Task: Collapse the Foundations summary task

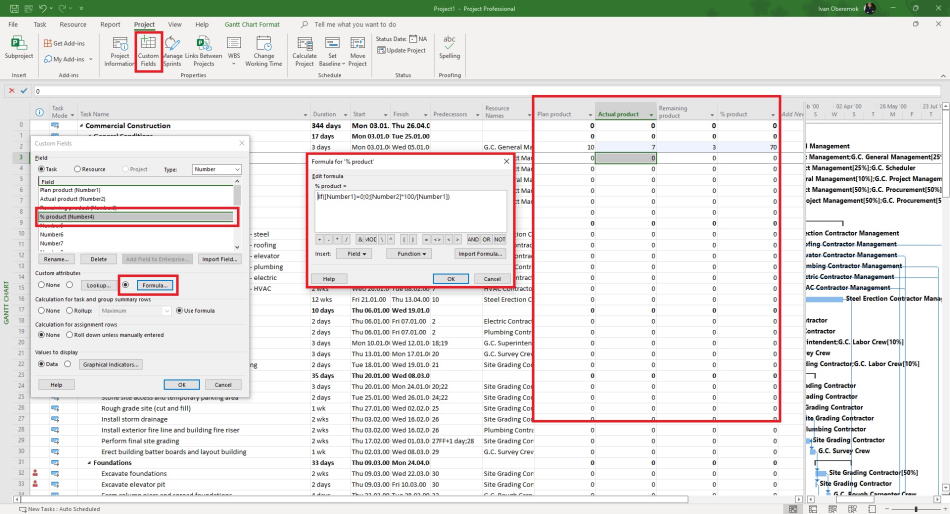Action: [90, 462]
